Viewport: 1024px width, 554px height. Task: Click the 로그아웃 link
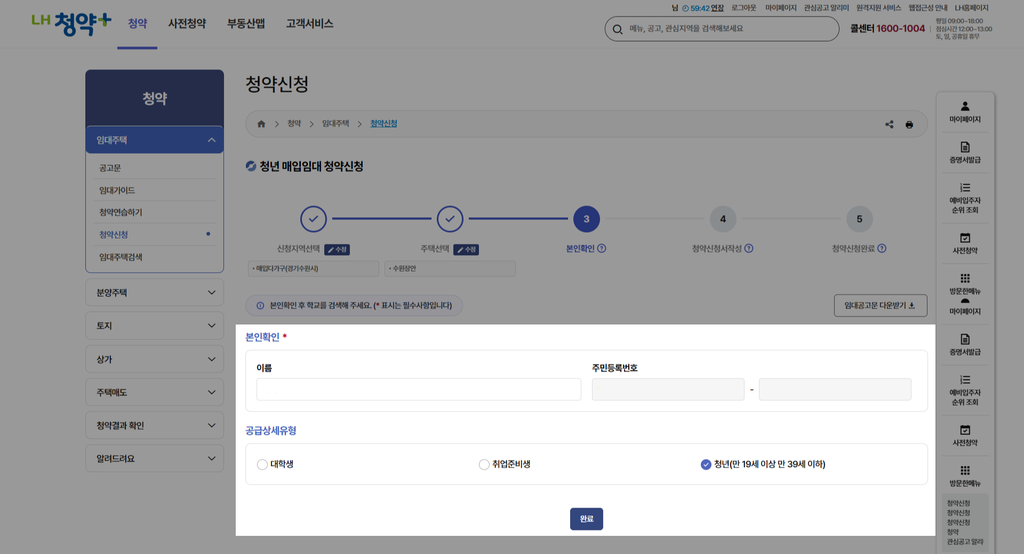(x=743, y=8)
